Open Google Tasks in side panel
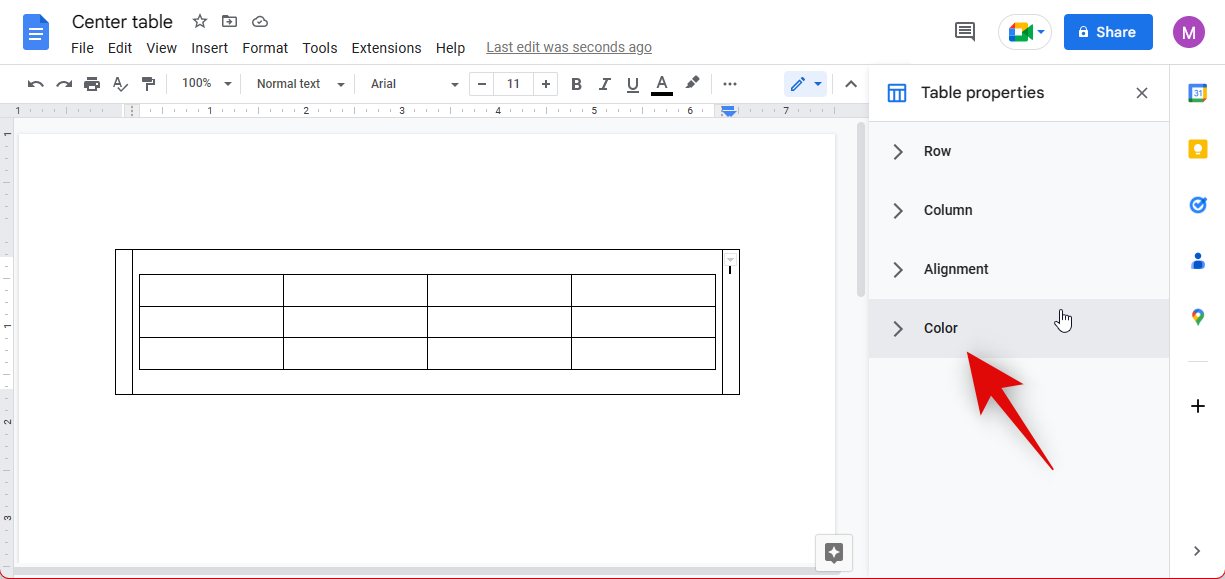 click(x=1197, y=205)
